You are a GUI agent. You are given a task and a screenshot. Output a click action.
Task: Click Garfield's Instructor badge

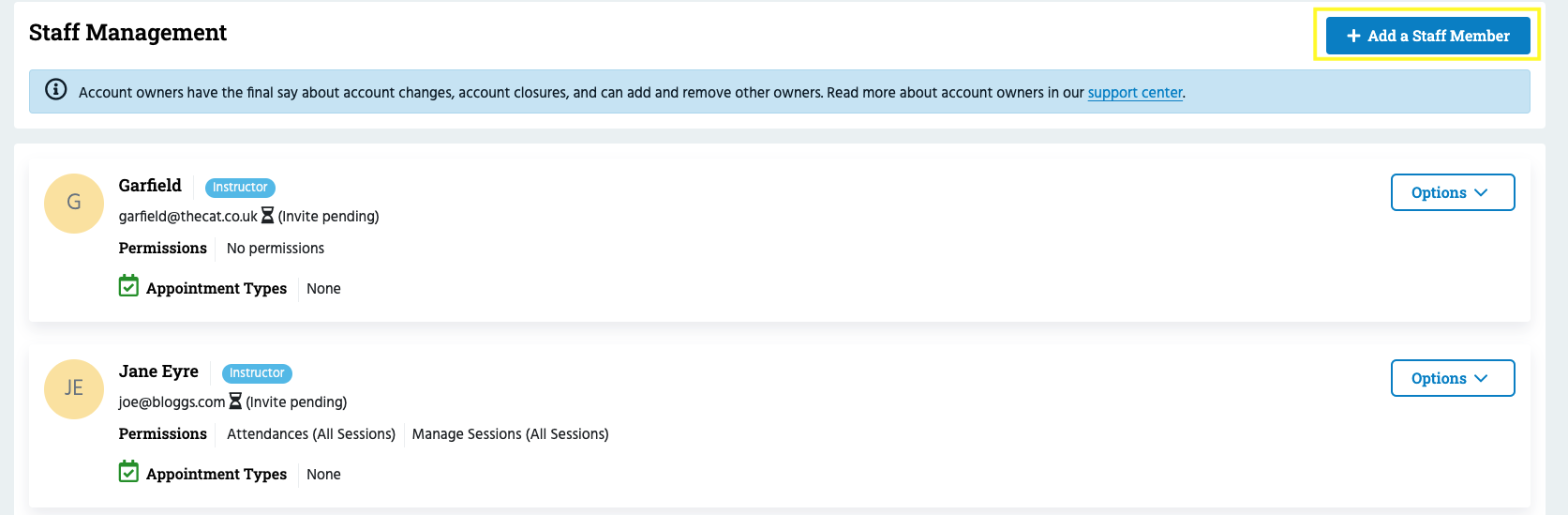click(240, 188)
